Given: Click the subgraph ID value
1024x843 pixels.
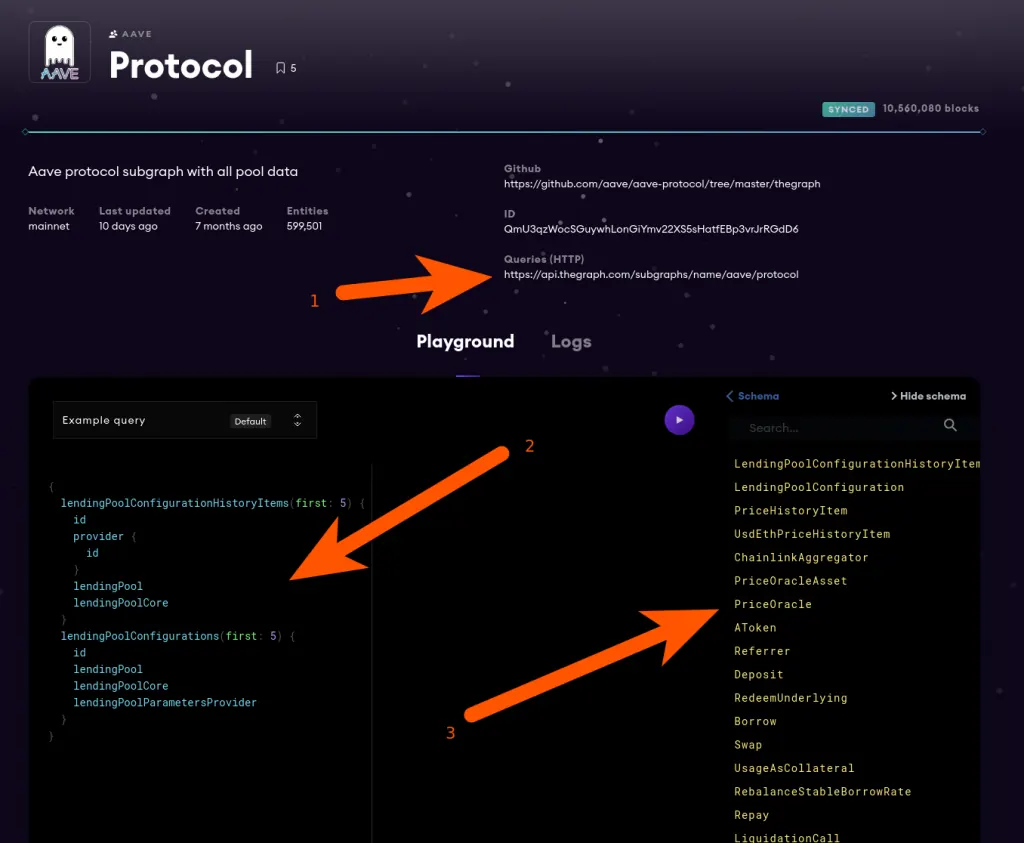Looking at the screenshot, I should coord(650,229).
